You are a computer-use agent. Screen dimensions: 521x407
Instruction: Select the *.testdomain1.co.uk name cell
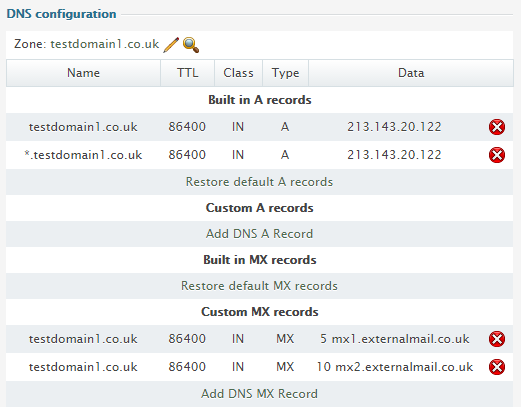(83, 155)
